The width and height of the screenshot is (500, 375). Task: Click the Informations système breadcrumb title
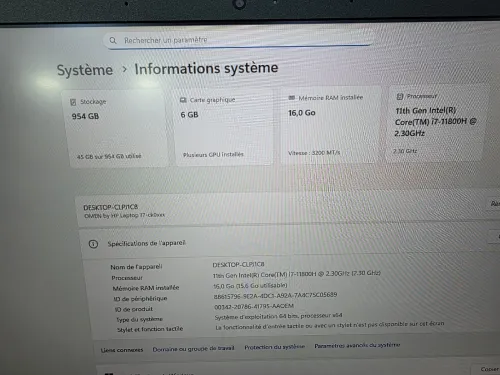[x=206, y=68]
